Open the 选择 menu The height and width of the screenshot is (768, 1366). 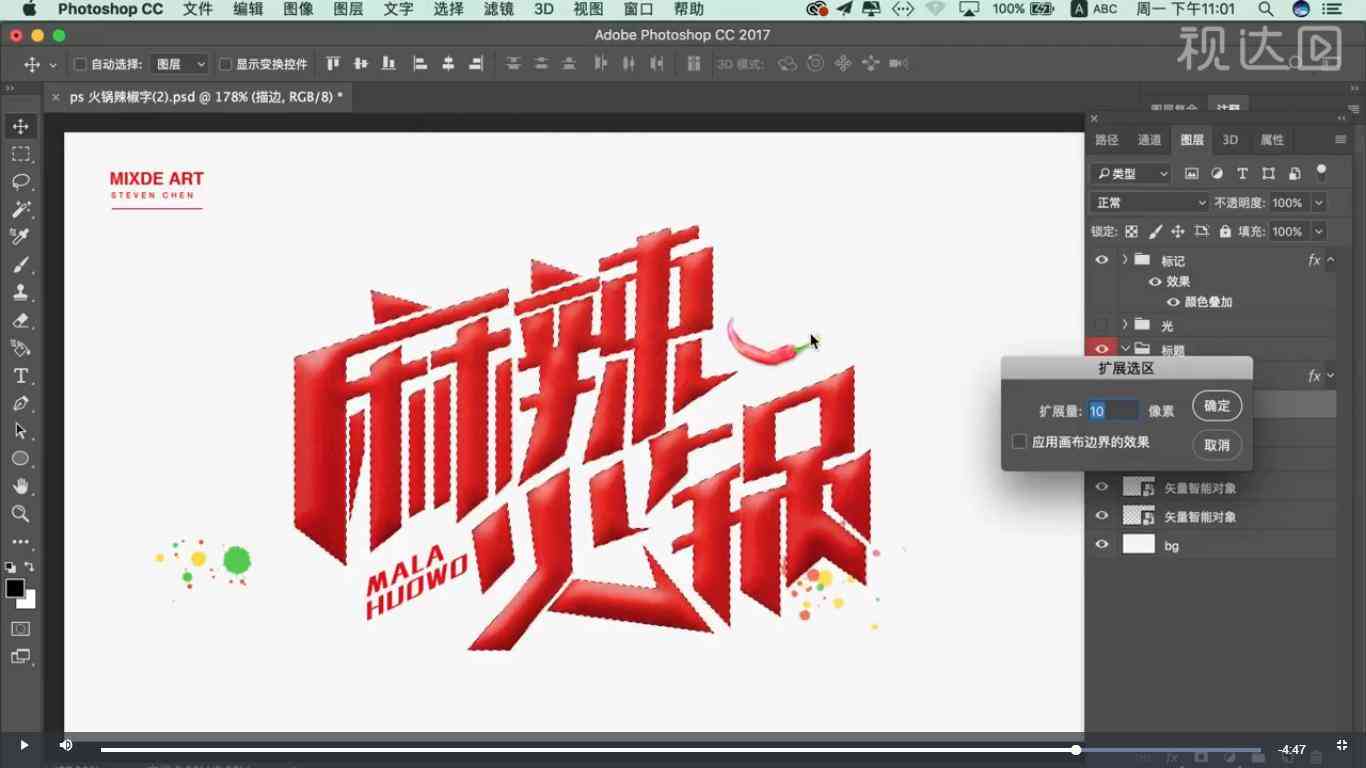(449, 9)
